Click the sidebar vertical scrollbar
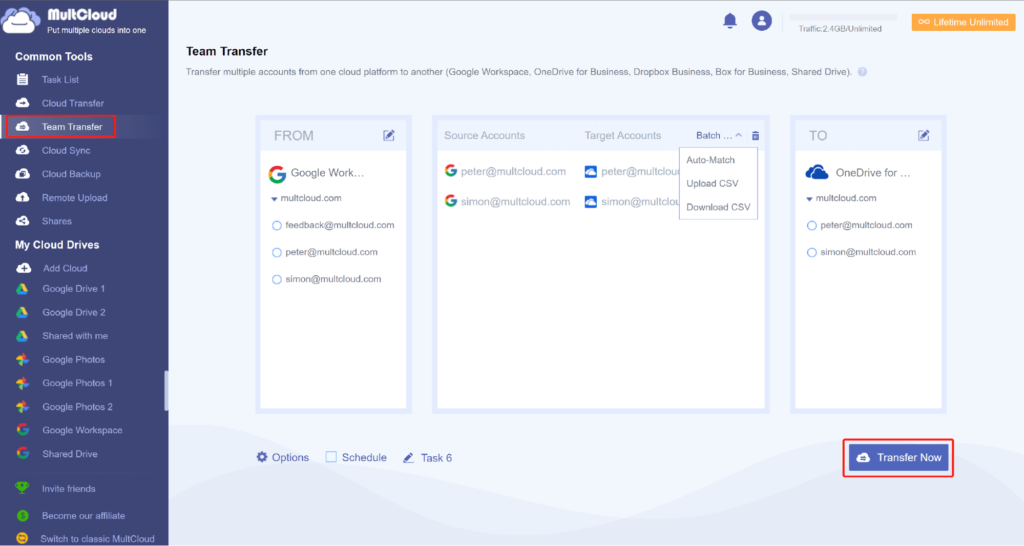Screen dimensions: 1024x546 (x=166, y=391)
